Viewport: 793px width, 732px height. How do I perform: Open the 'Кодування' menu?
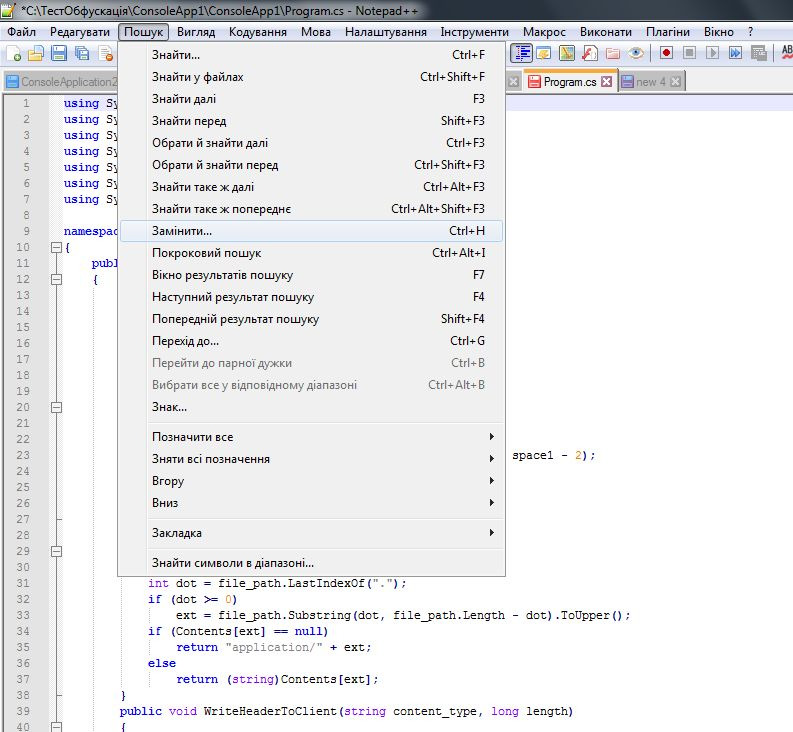[257, 32]
